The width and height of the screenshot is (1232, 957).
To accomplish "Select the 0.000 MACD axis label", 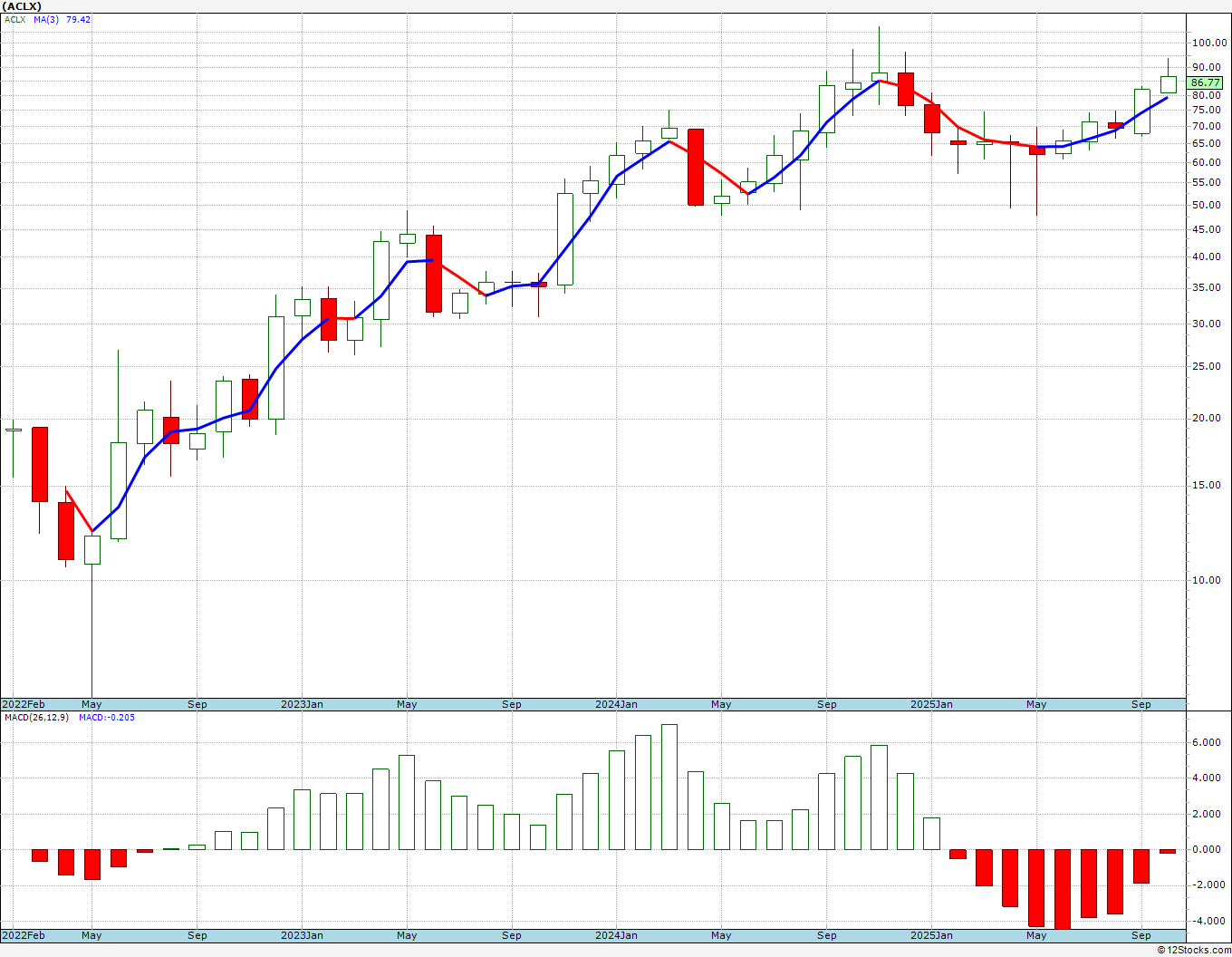I will click(1207, 849).
